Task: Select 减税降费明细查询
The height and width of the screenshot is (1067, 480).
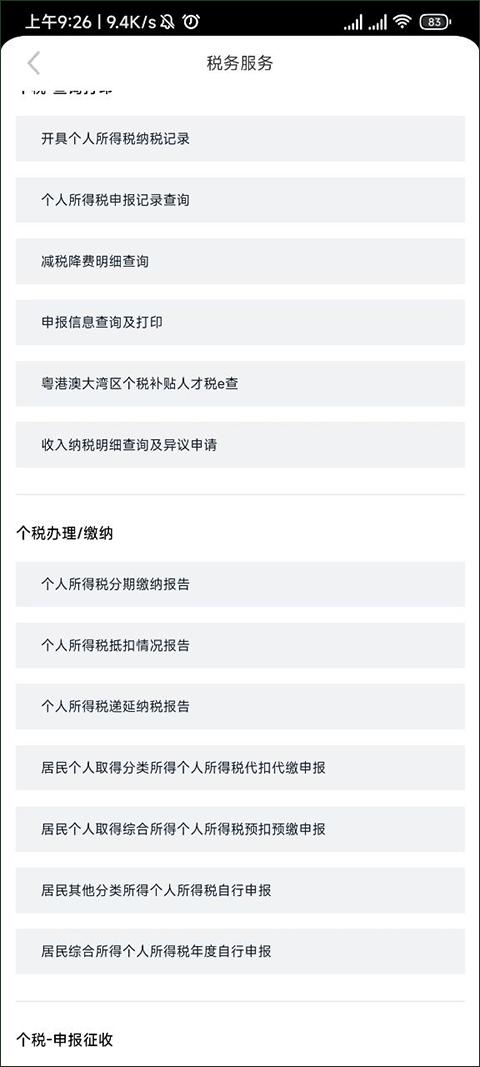Action: 240,261
